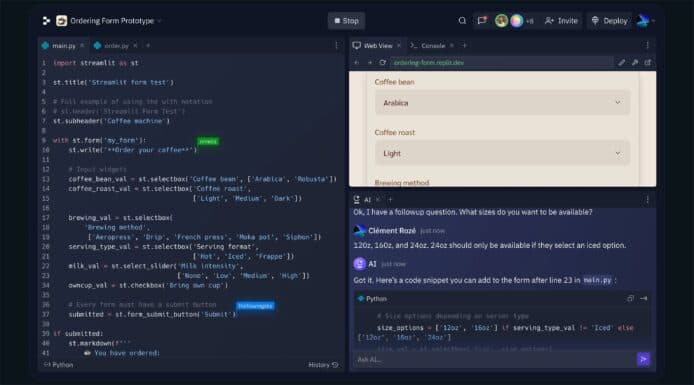
Task: Click the blue collaborator cursor label
Action: (x=255, y=306)
